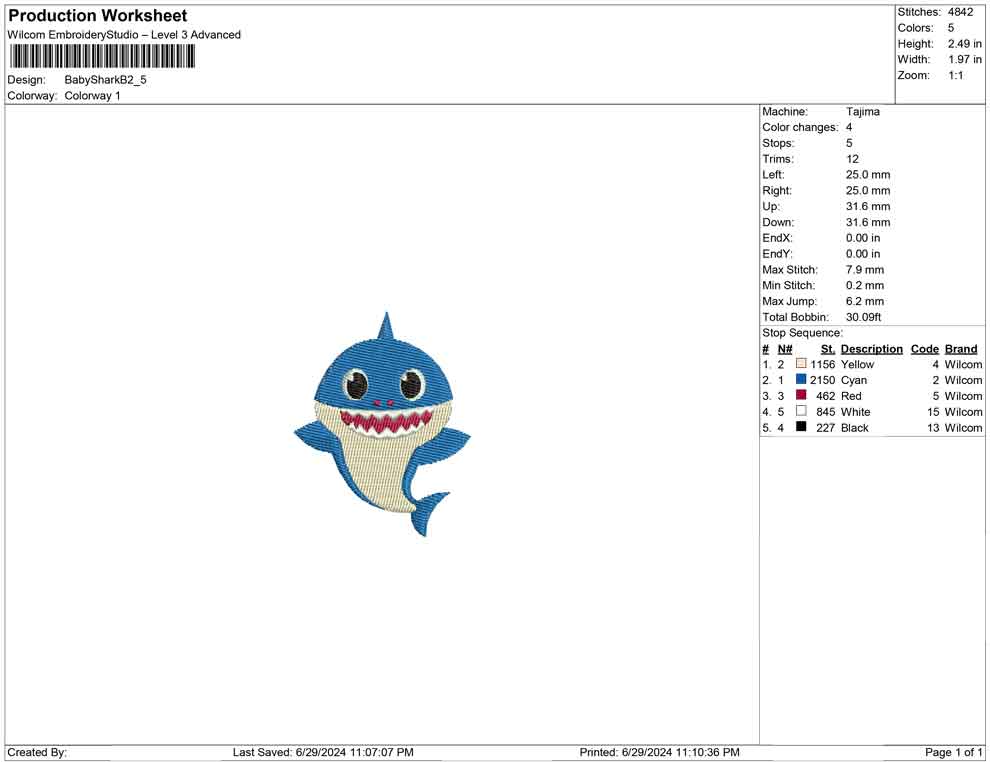Click the White thread color swatch
The height and width of the screenshot is (762, 990).
tap(801, 411)
